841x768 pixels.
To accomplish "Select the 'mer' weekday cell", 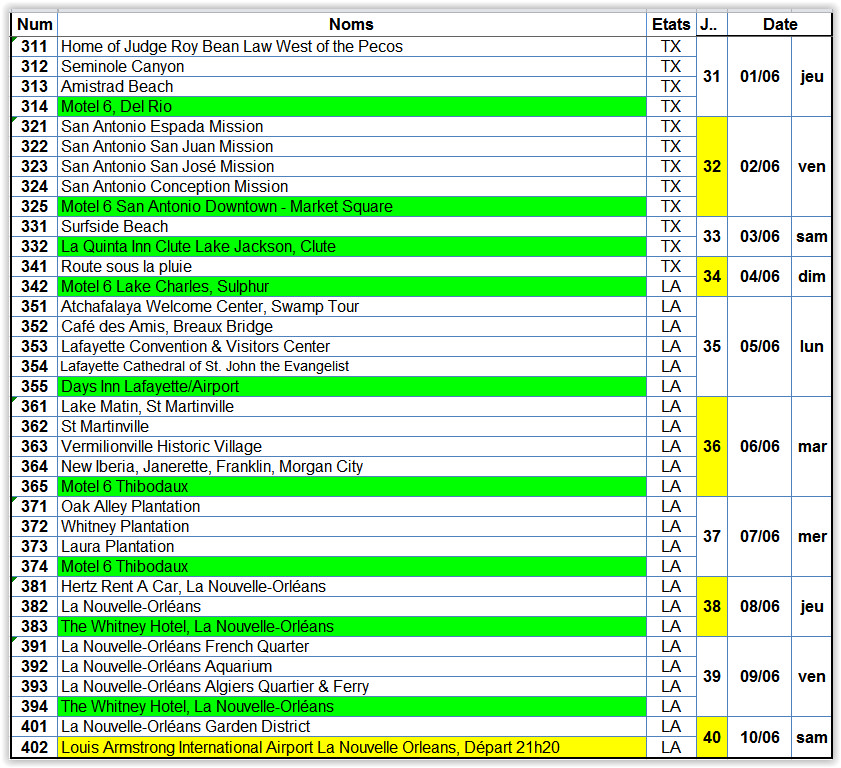I will 812,536.
